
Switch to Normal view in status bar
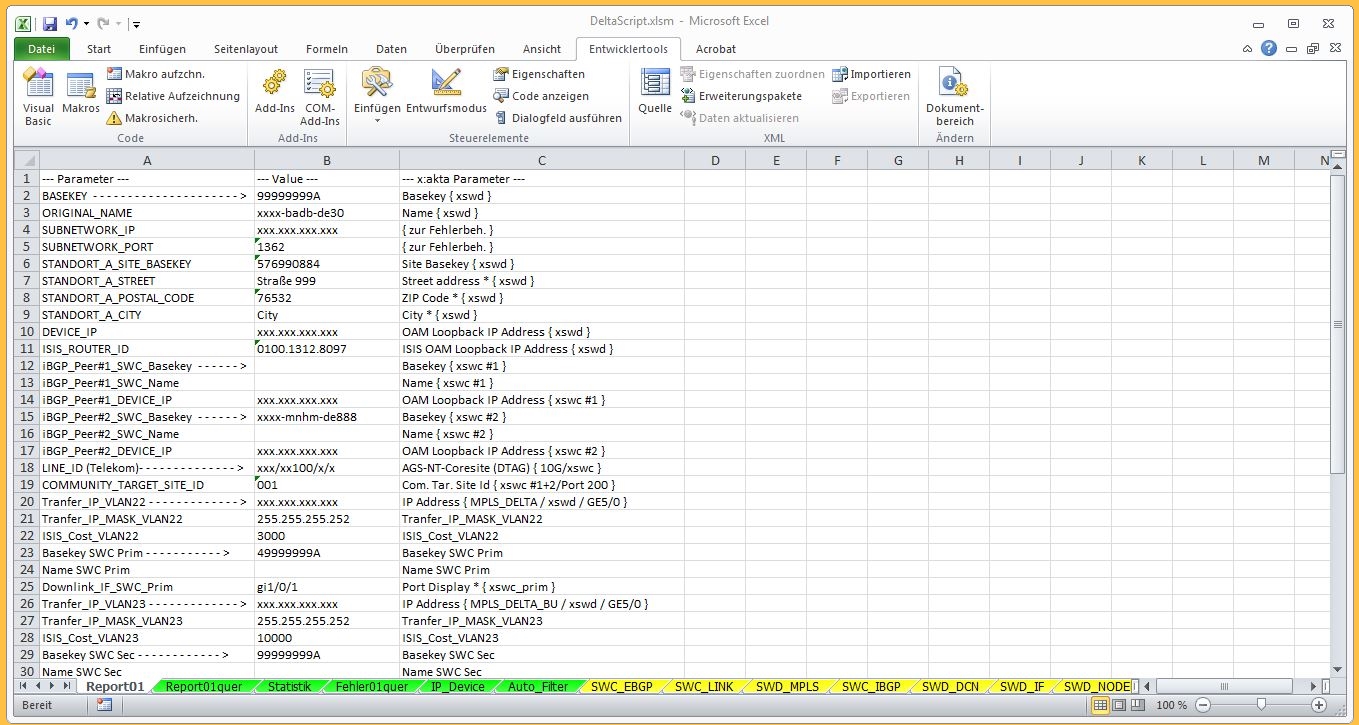pyautogui.click(x=1100, y=705)
